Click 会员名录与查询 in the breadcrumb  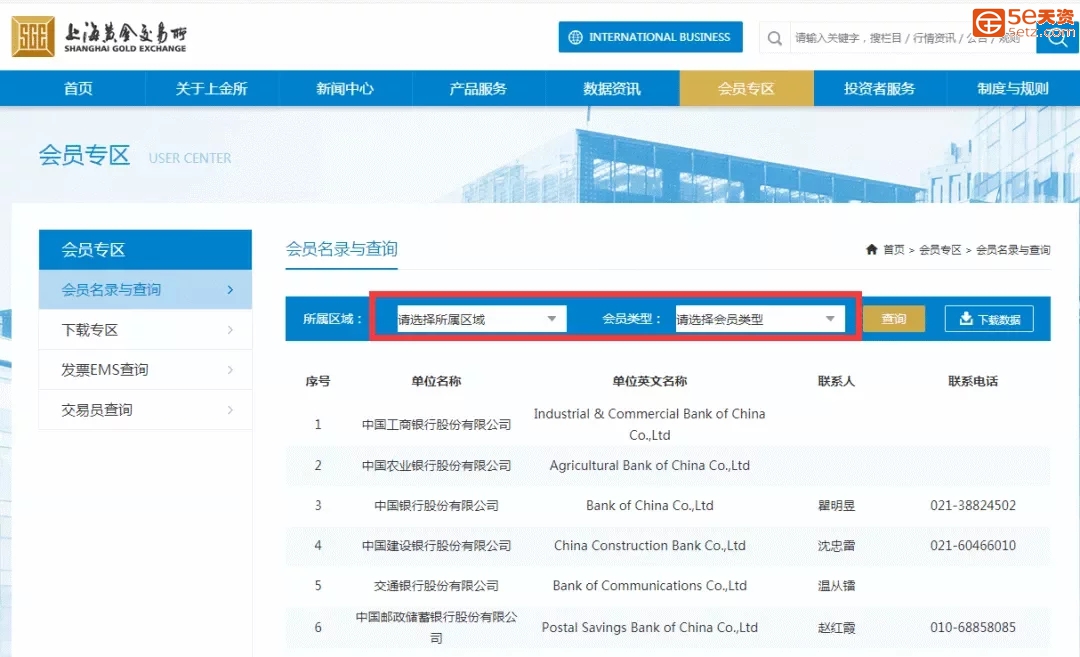coord(1013,250)
